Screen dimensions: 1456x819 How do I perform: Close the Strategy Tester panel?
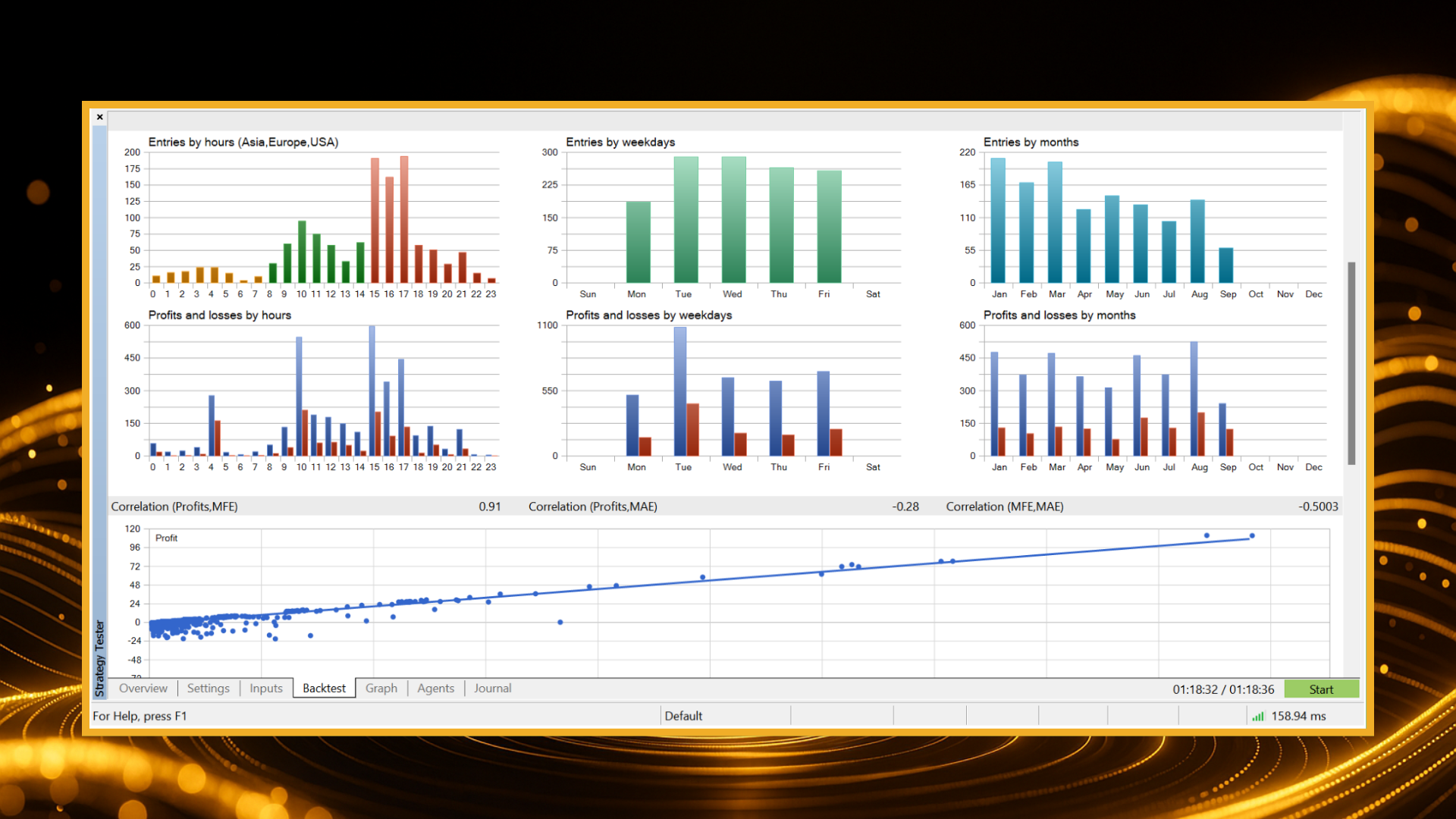pyautogui.click(x=100, y=118)
